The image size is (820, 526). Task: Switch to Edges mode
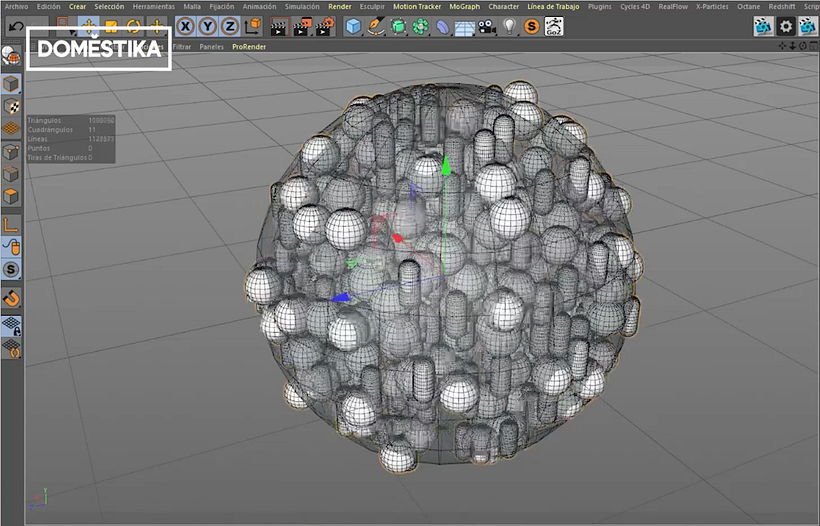click(x=12, y=174)
